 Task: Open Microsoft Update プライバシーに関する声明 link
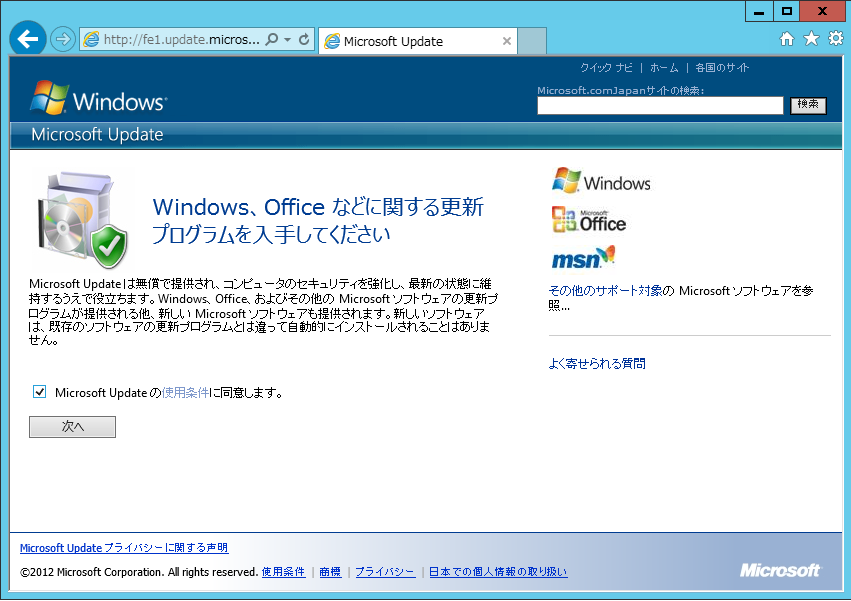pos(124,548)
